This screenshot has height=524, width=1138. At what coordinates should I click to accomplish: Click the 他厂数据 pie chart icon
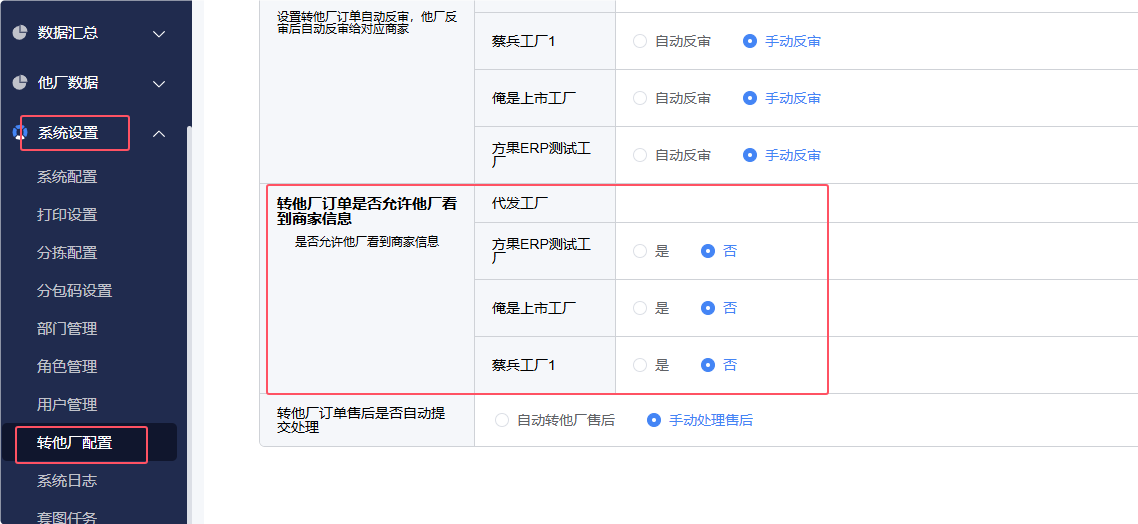[20, 83]
